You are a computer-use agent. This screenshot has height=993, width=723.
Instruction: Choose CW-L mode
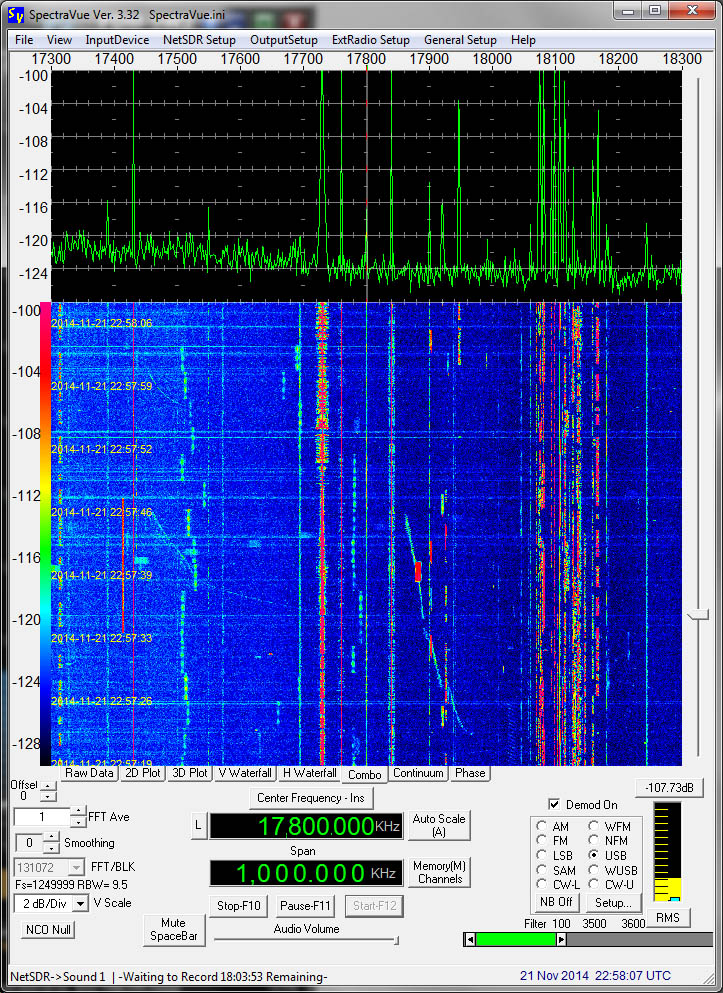(541, 884)
